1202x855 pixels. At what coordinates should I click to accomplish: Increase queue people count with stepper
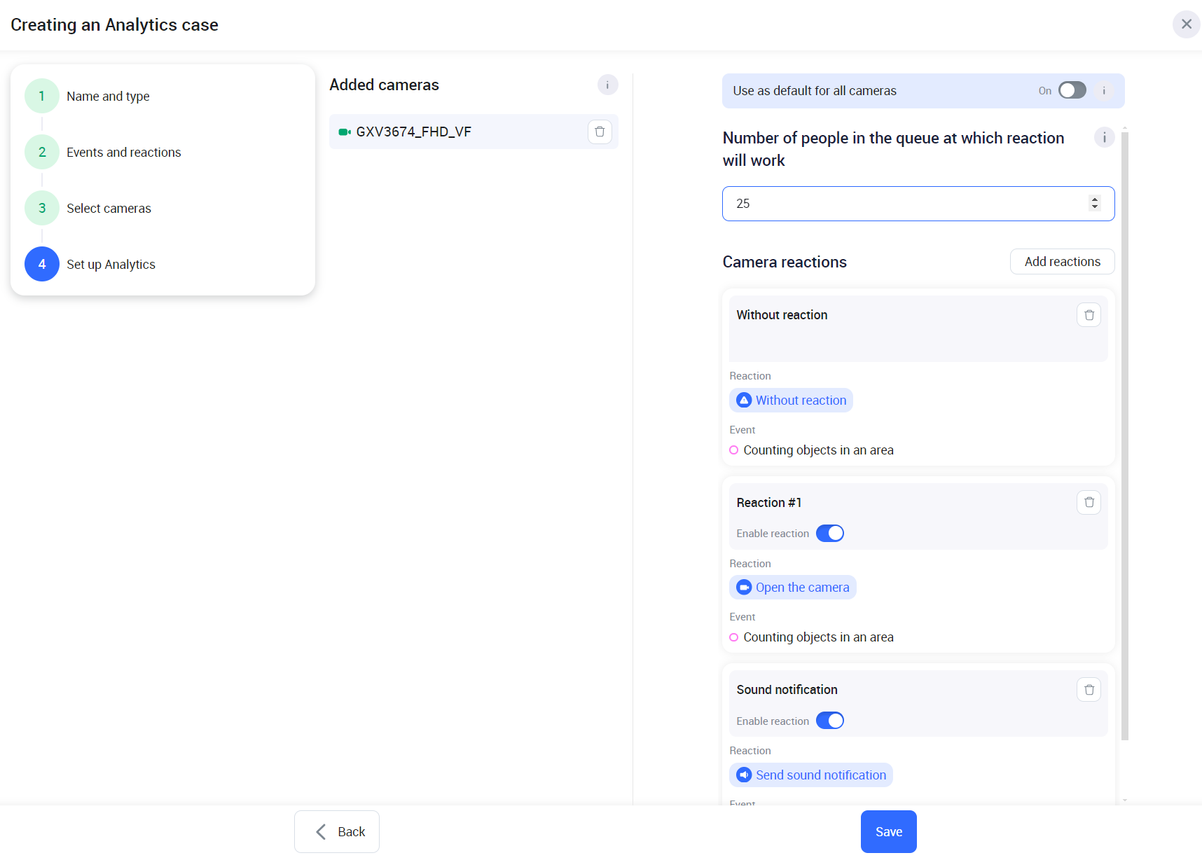[x=1095, y=199]
